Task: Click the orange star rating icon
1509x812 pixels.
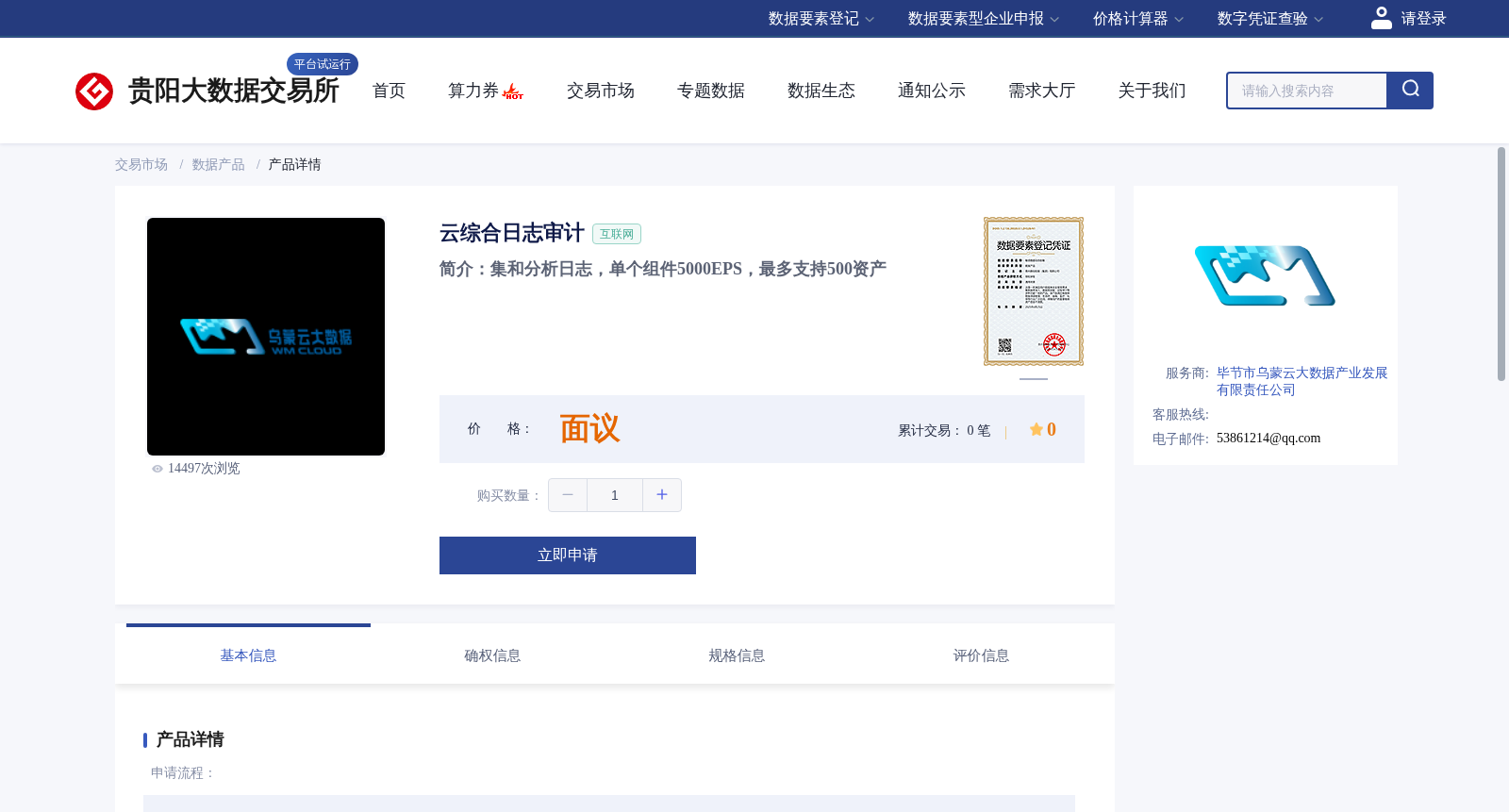Action: 1036,429
